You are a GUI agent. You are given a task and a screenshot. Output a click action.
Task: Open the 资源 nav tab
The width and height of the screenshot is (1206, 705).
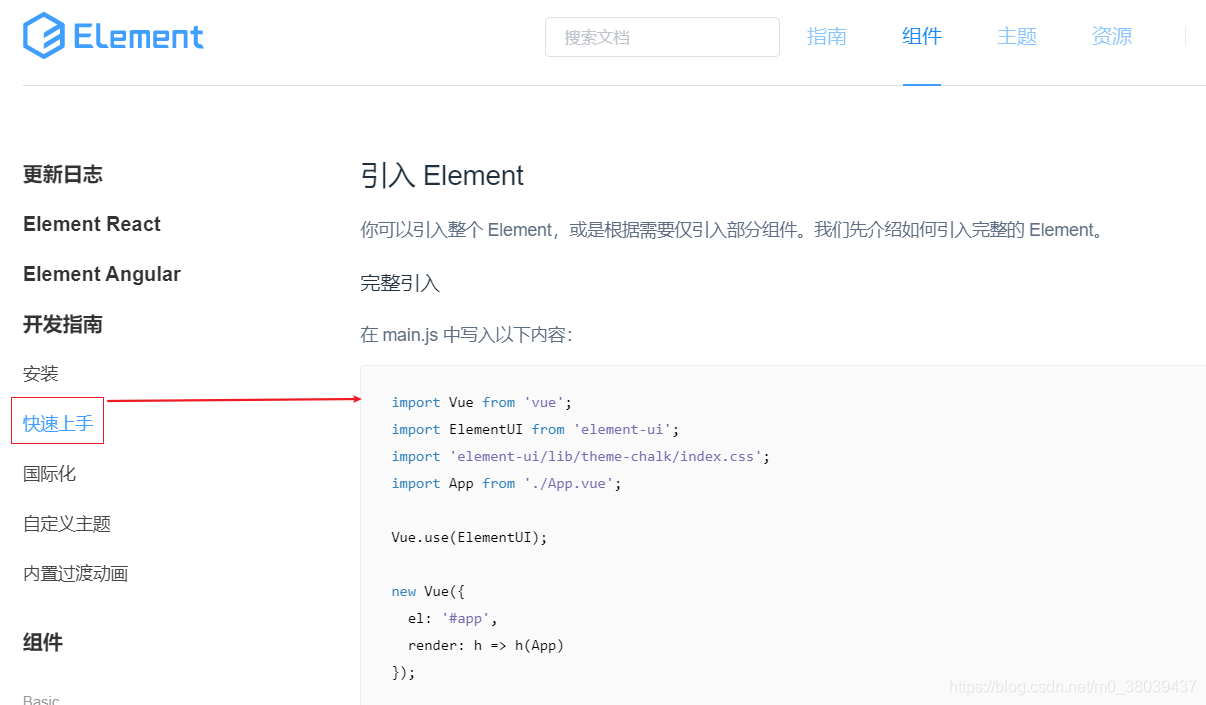click(x=1112, y=37)
